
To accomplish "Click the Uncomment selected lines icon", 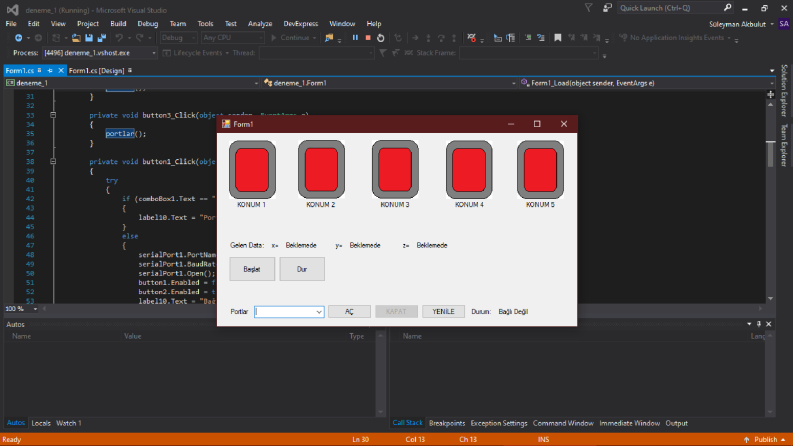I will [x=541, y=38].
